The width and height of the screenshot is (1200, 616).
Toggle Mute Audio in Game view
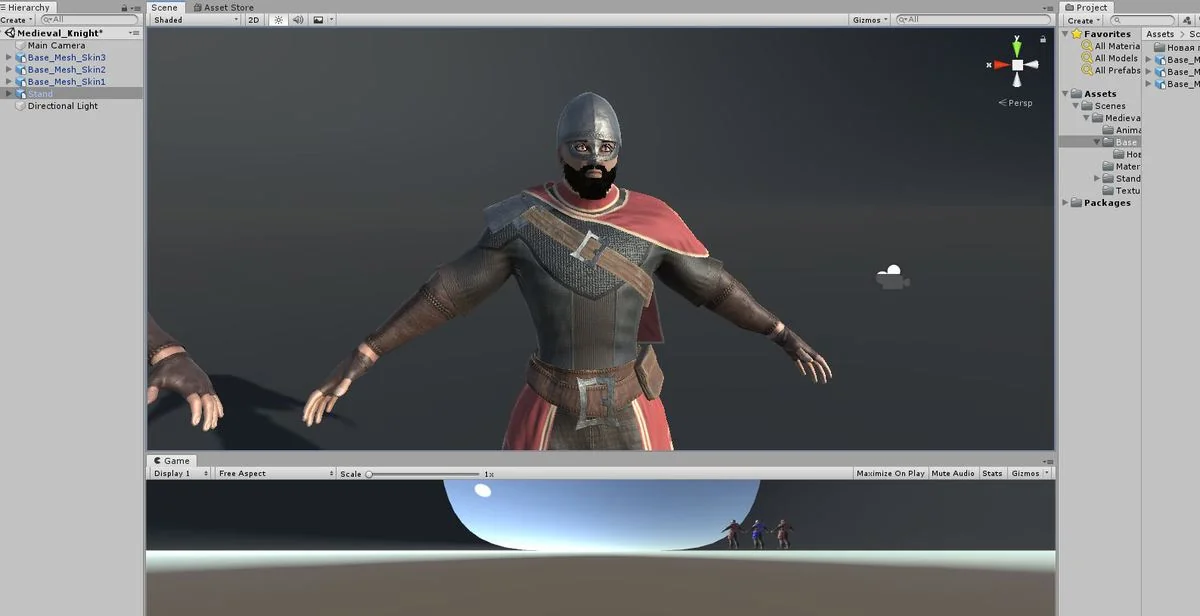click(x=953, y=473)
